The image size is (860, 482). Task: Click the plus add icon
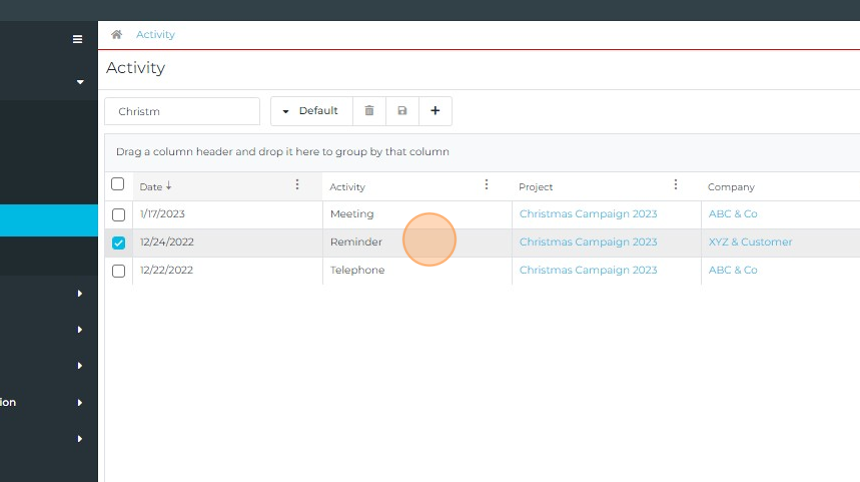coord(435,111)
